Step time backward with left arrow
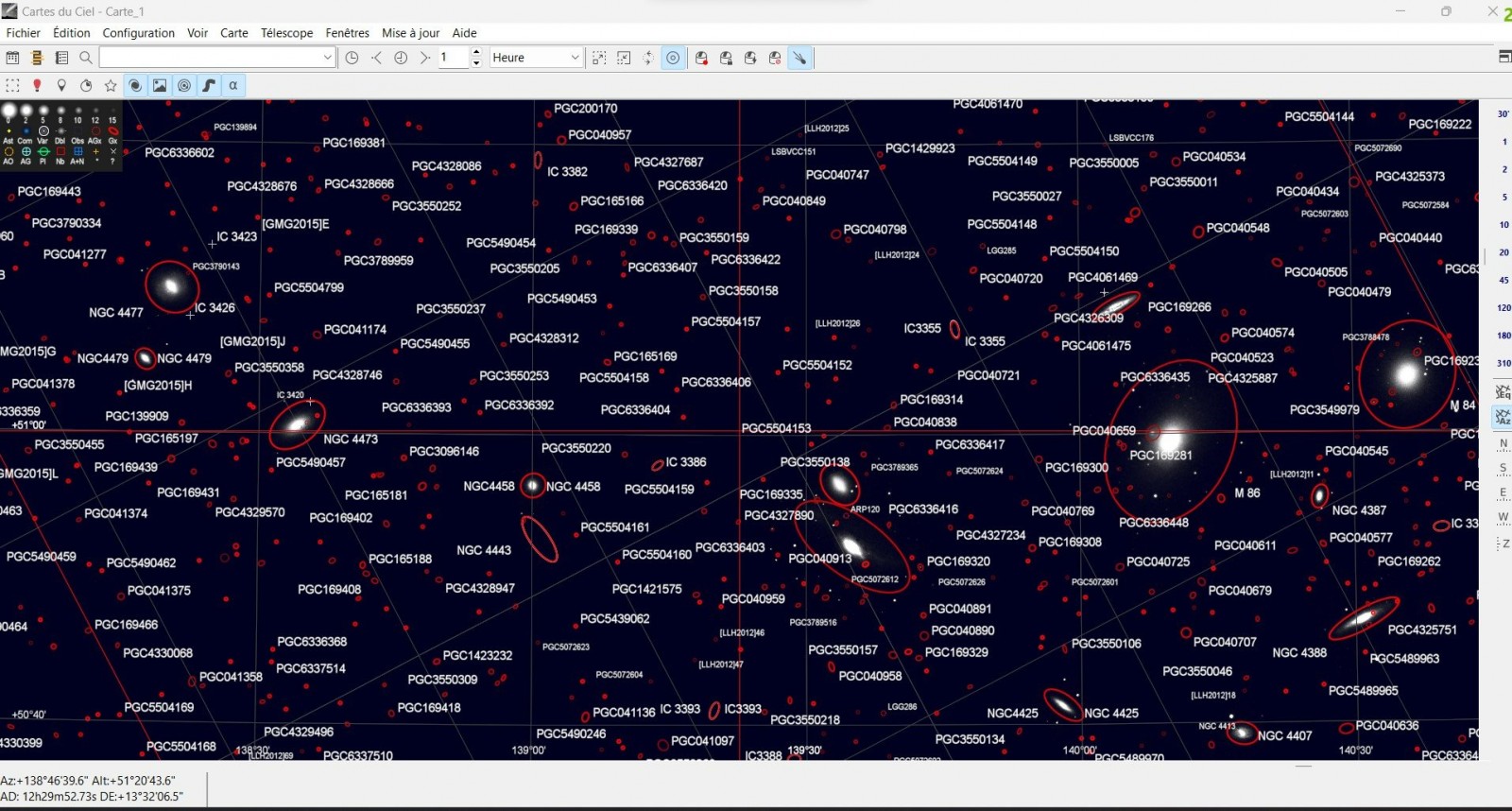Viewport: 1512px width, 811px height. click(x=377, y=58)
